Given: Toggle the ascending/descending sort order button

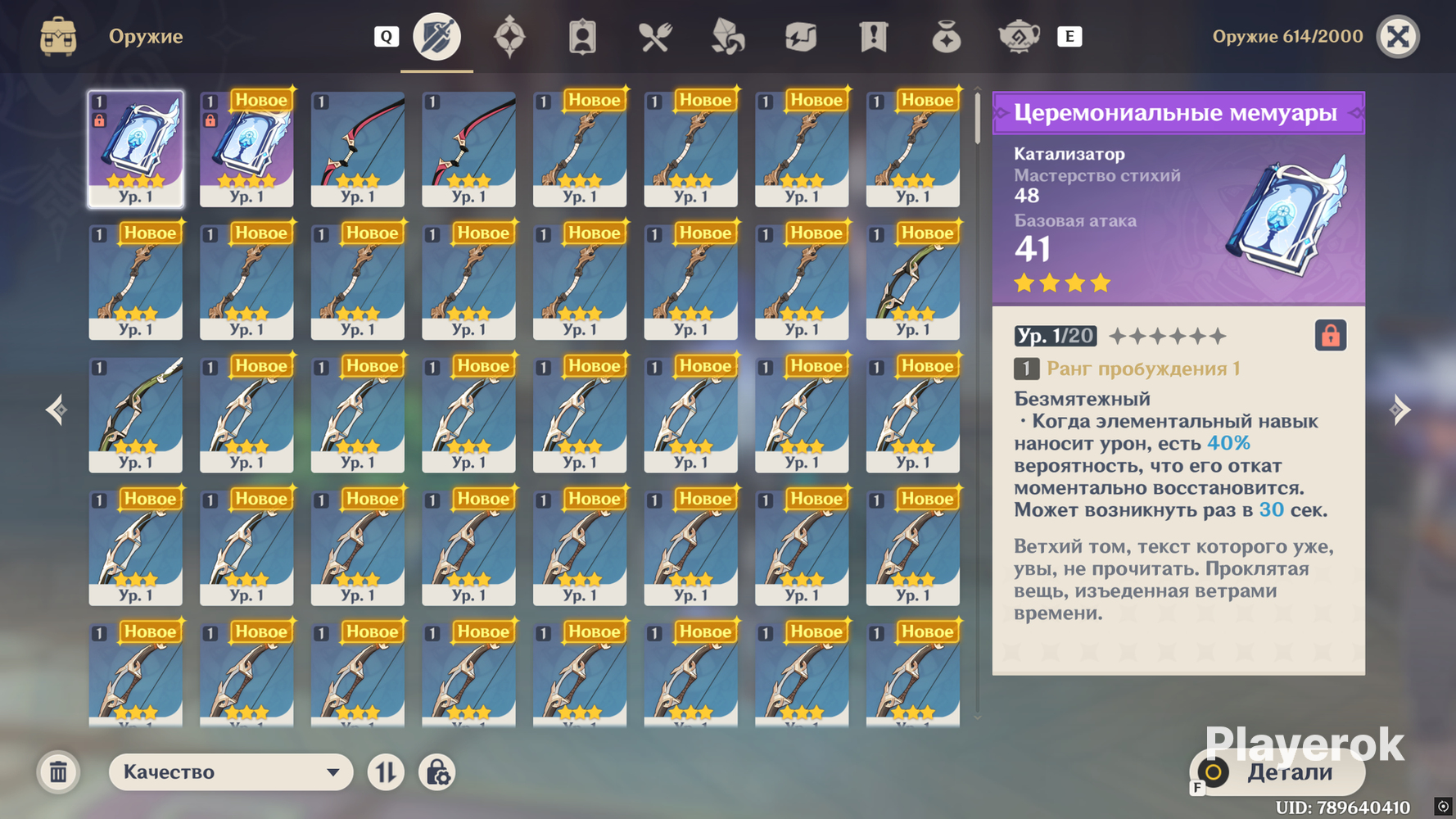Looking at the screenshot, I should click(x=386, y=772).
